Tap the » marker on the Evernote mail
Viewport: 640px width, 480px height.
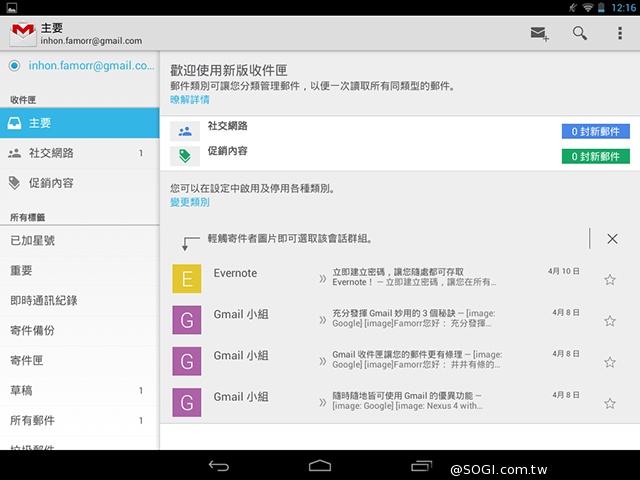point(322,279)
